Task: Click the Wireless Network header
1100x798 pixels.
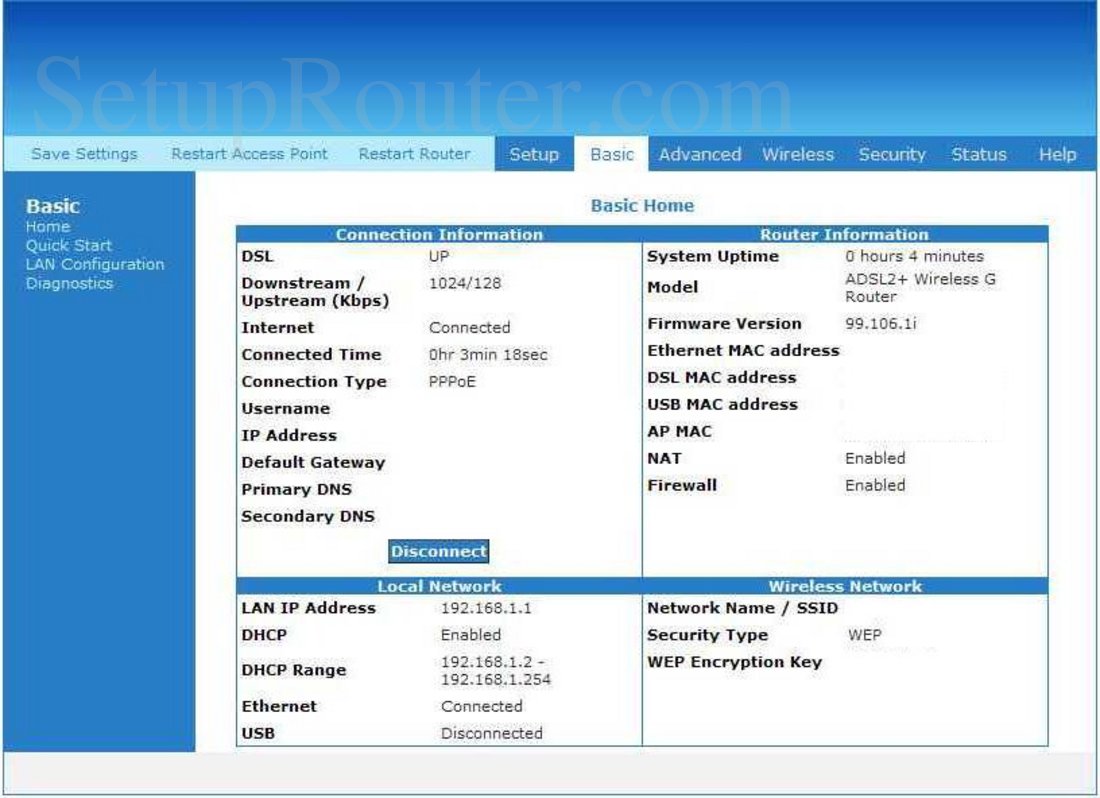Action: [845, 586]
